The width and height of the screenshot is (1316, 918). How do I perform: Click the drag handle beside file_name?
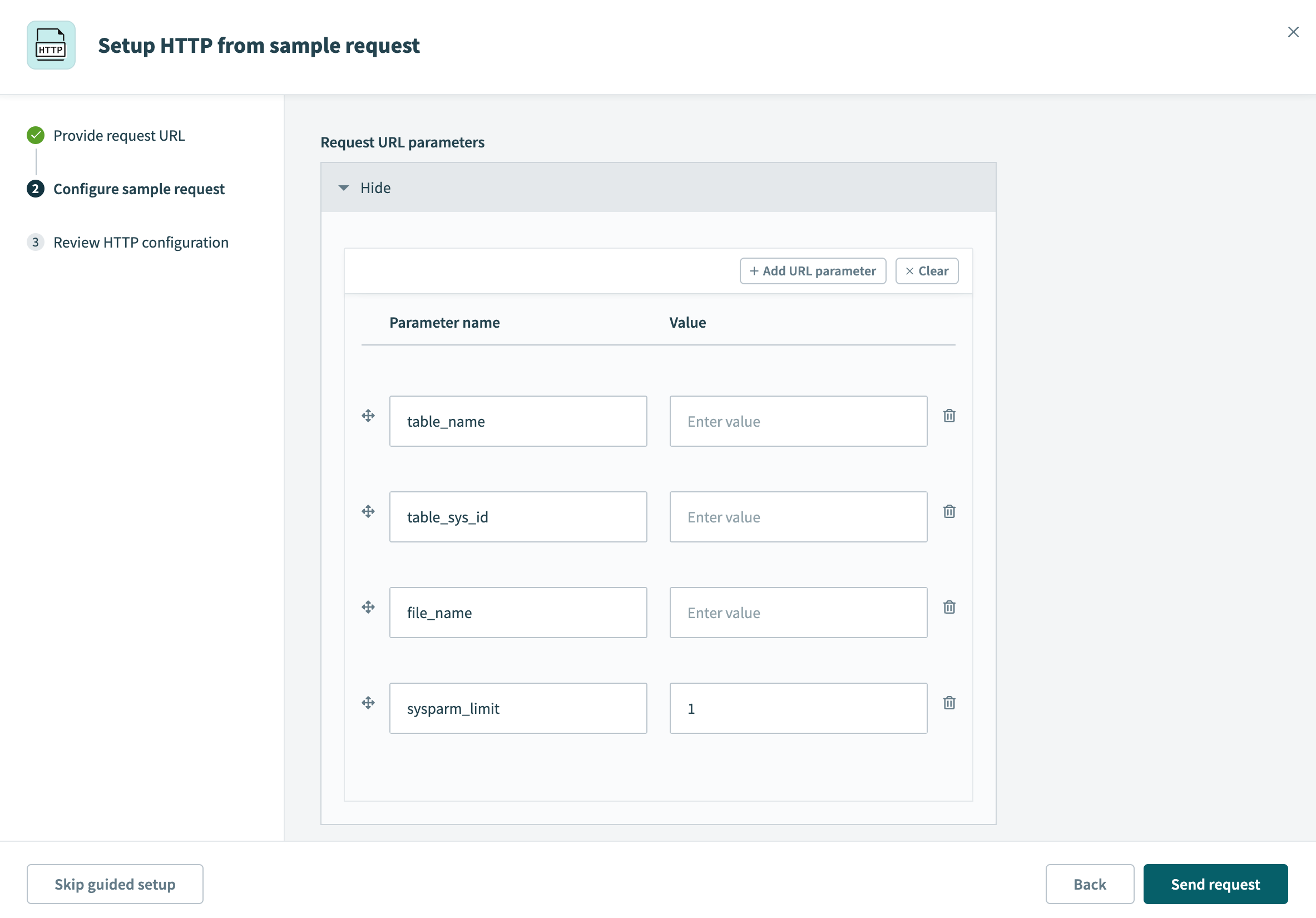[x=368, y=606]
